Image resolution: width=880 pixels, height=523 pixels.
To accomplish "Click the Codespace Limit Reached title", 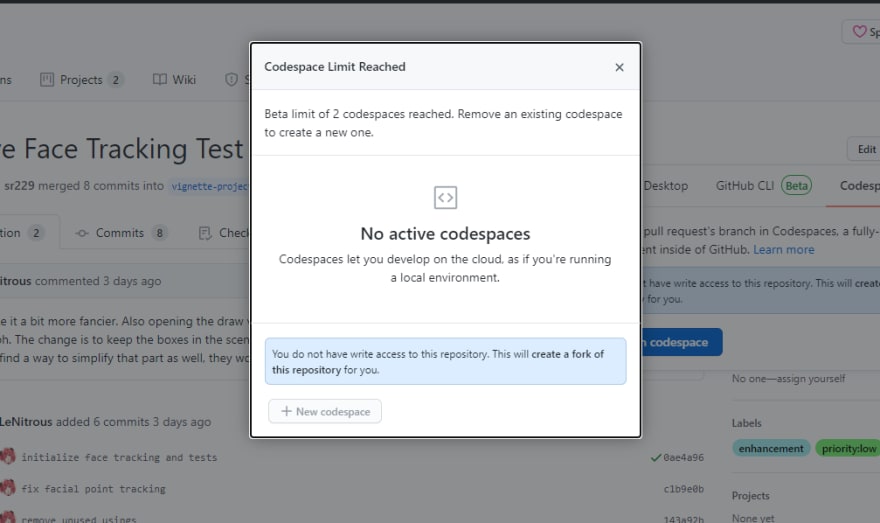I will pos(334,67).
